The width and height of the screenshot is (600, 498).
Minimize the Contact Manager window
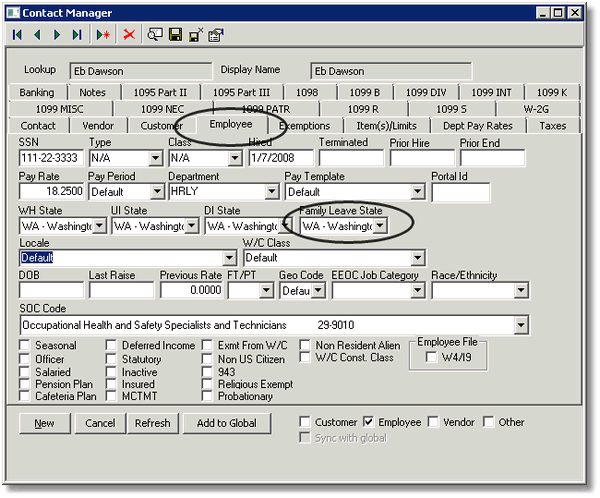(x=543, y=13)
